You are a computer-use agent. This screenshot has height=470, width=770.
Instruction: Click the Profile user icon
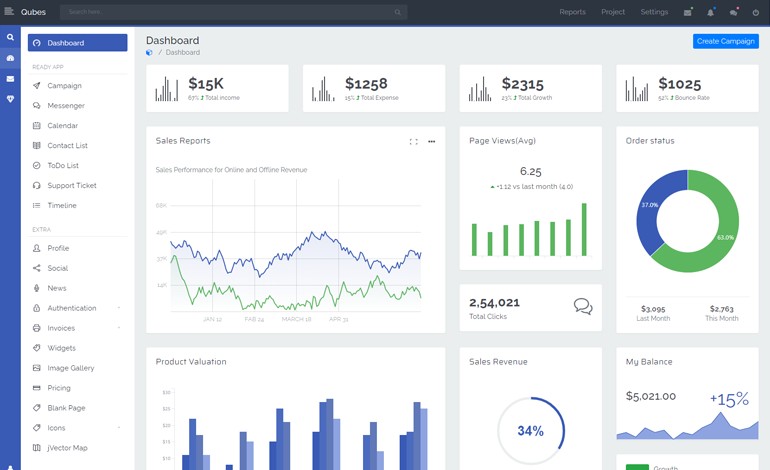tap(36, 248)
